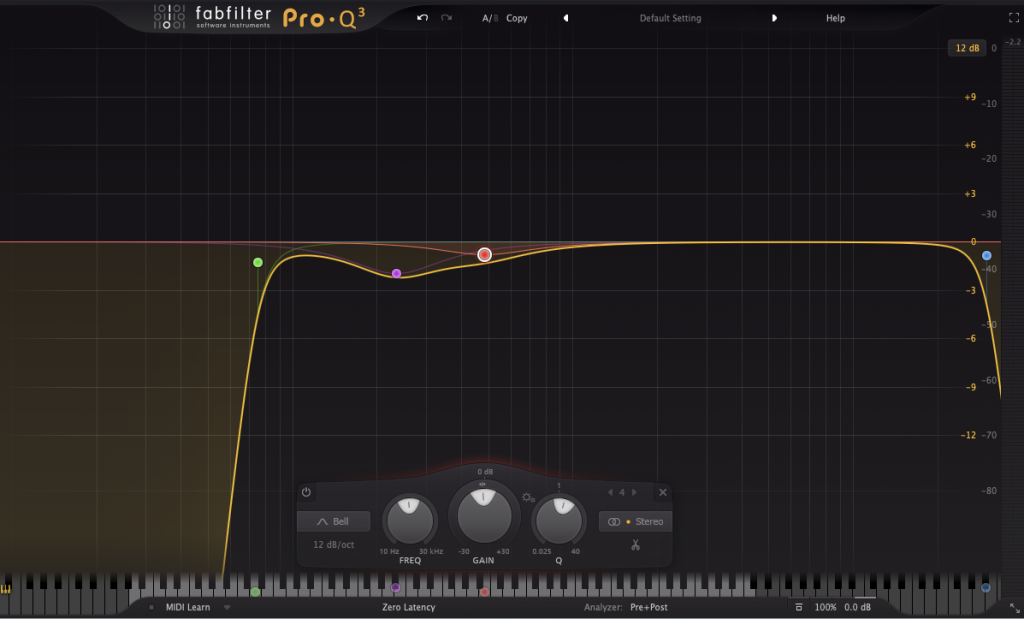
Task: Click the Q knob
Action: [x=558, y=520]
